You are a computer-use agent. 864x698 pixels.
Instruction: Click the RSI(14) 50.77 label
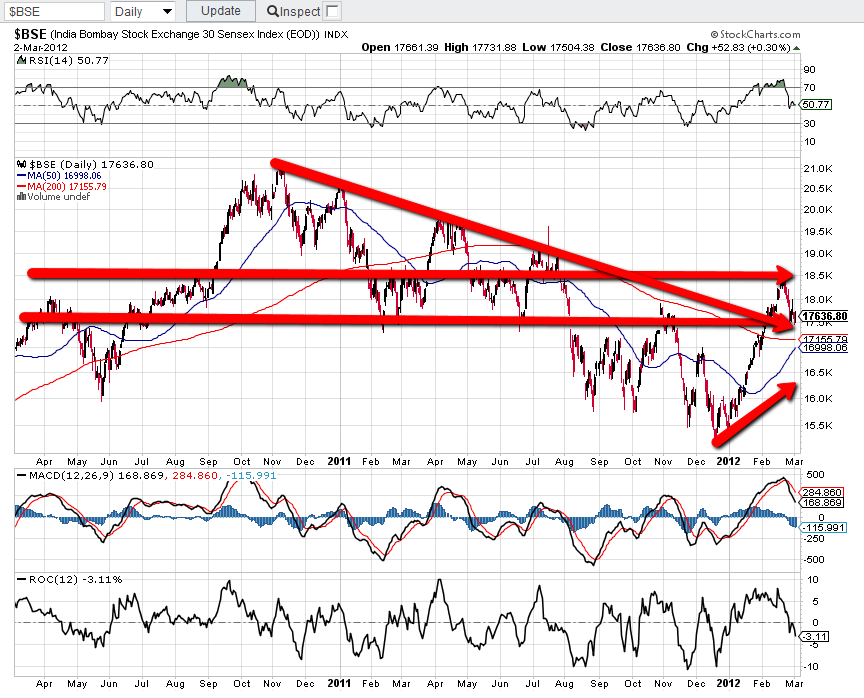(68, 61)
